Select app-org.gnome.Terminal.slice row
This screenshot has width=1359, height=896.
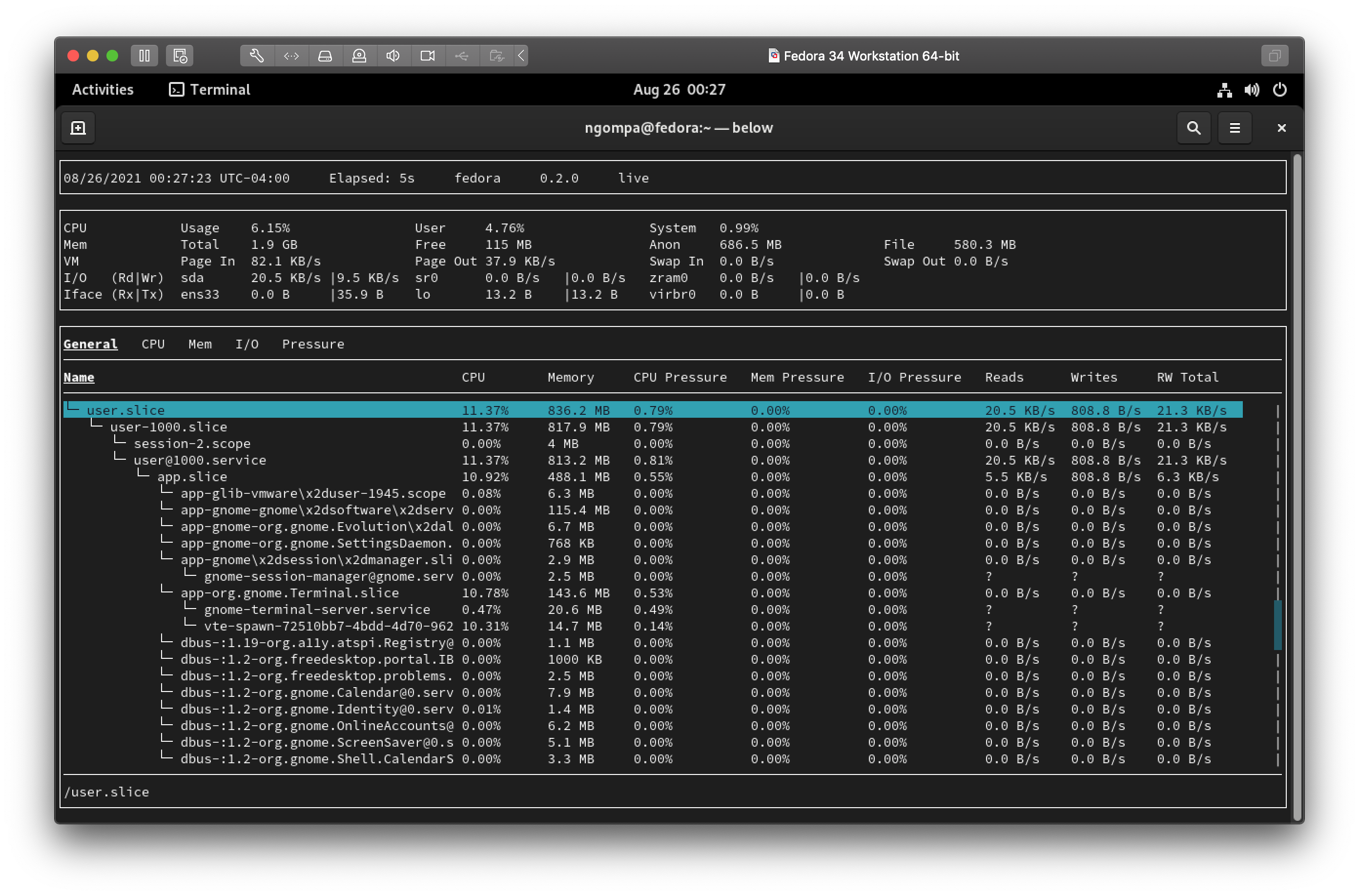point(653,593)
